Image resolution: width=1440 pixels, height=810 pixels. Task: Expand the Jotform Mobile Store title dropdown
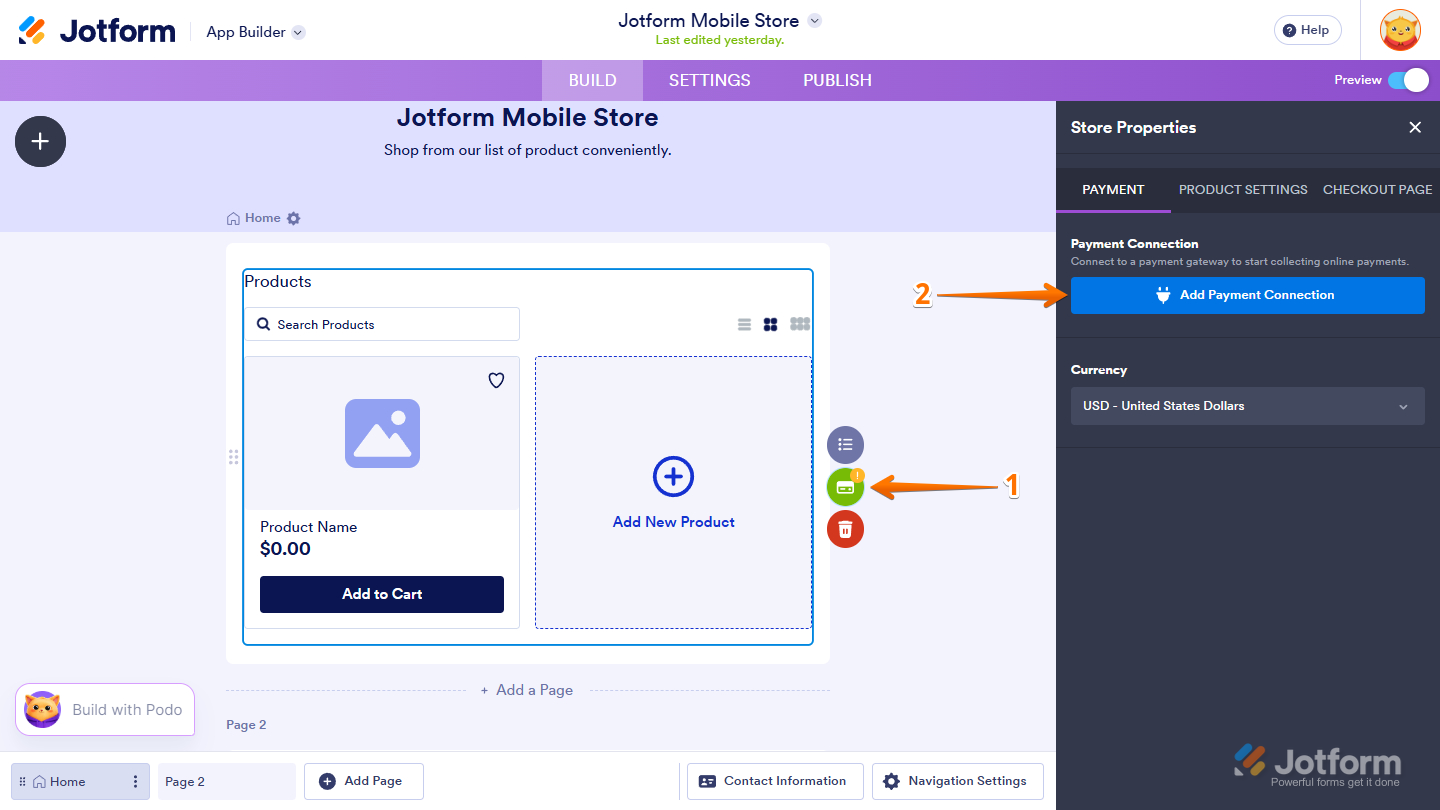point(814,21)
